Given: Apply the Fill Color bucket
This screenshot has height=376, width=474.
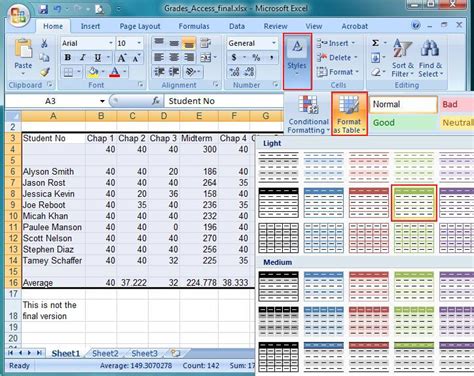Looking at the screenshot, I should (x=93, y=72).
